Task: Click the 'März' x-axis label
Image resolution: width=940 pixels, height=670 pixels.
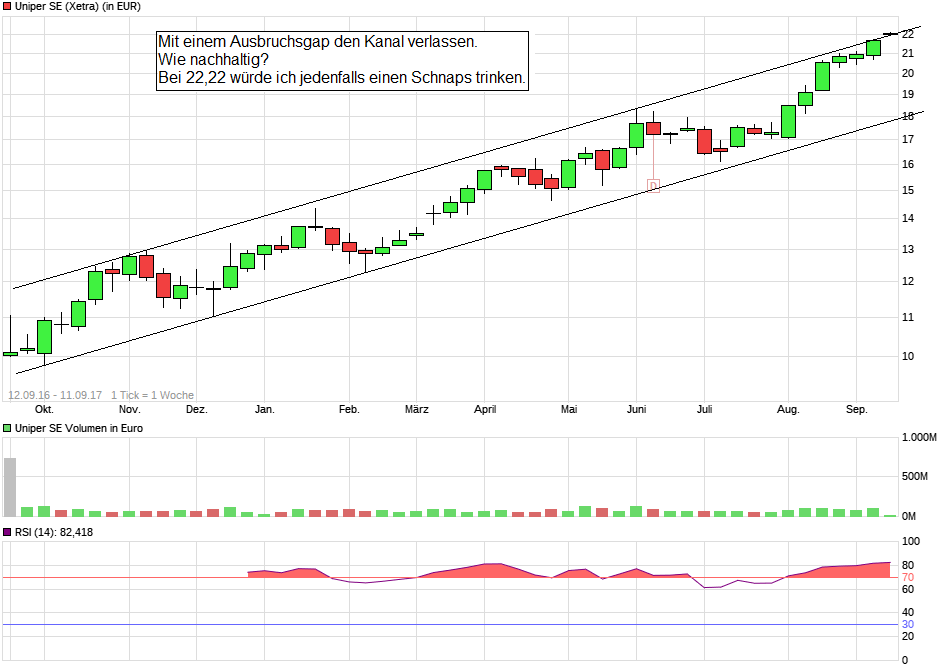Action: coord(417,409)
